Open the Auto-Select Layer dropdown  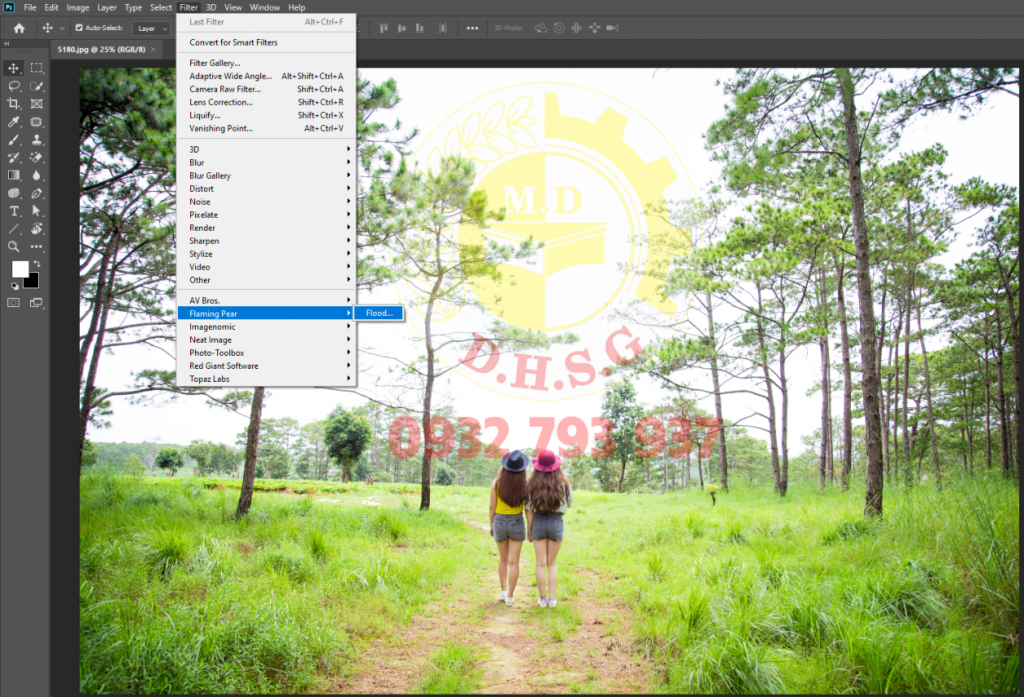[x=150, y=28]
